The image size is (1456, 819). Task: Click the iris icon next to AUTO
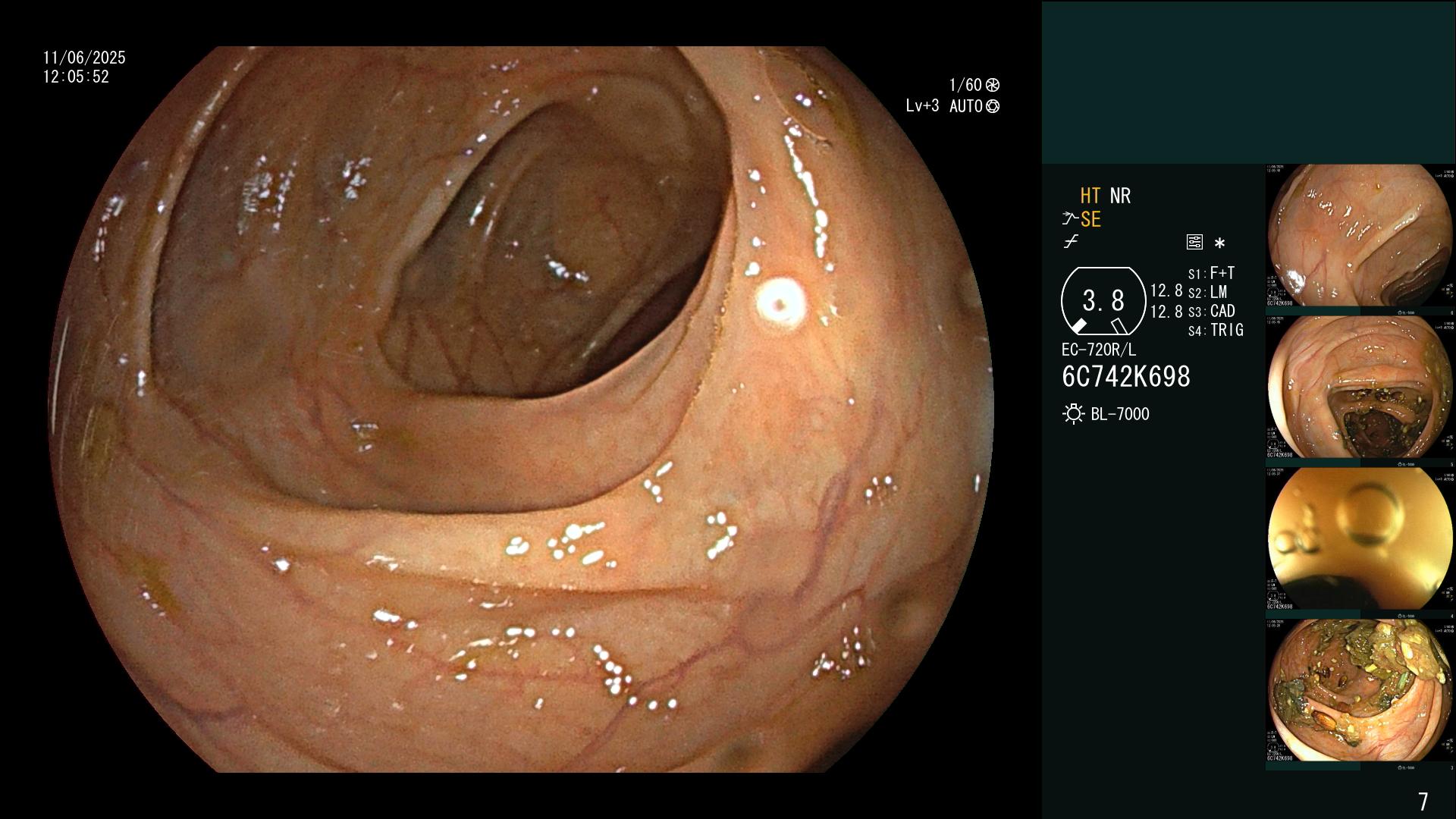point(993,106)
